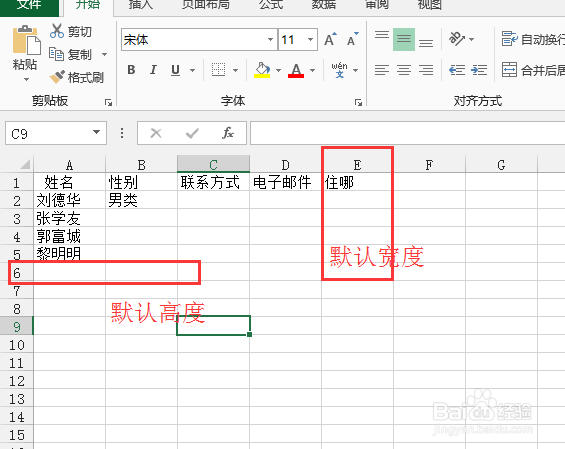Open the font name dropdown
The image size is (565, 449).
click(270, 39)
